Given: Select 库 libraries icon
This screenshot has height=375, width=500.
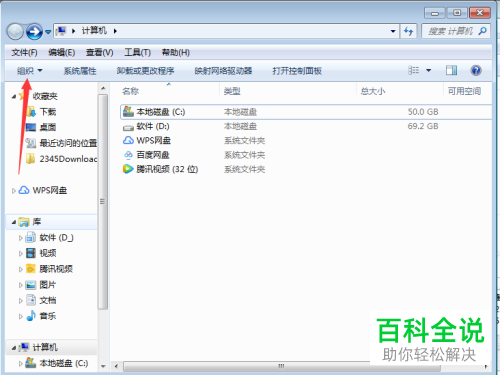Looking at the screenshot, I should pyautogui.click(x=24, y=222).
